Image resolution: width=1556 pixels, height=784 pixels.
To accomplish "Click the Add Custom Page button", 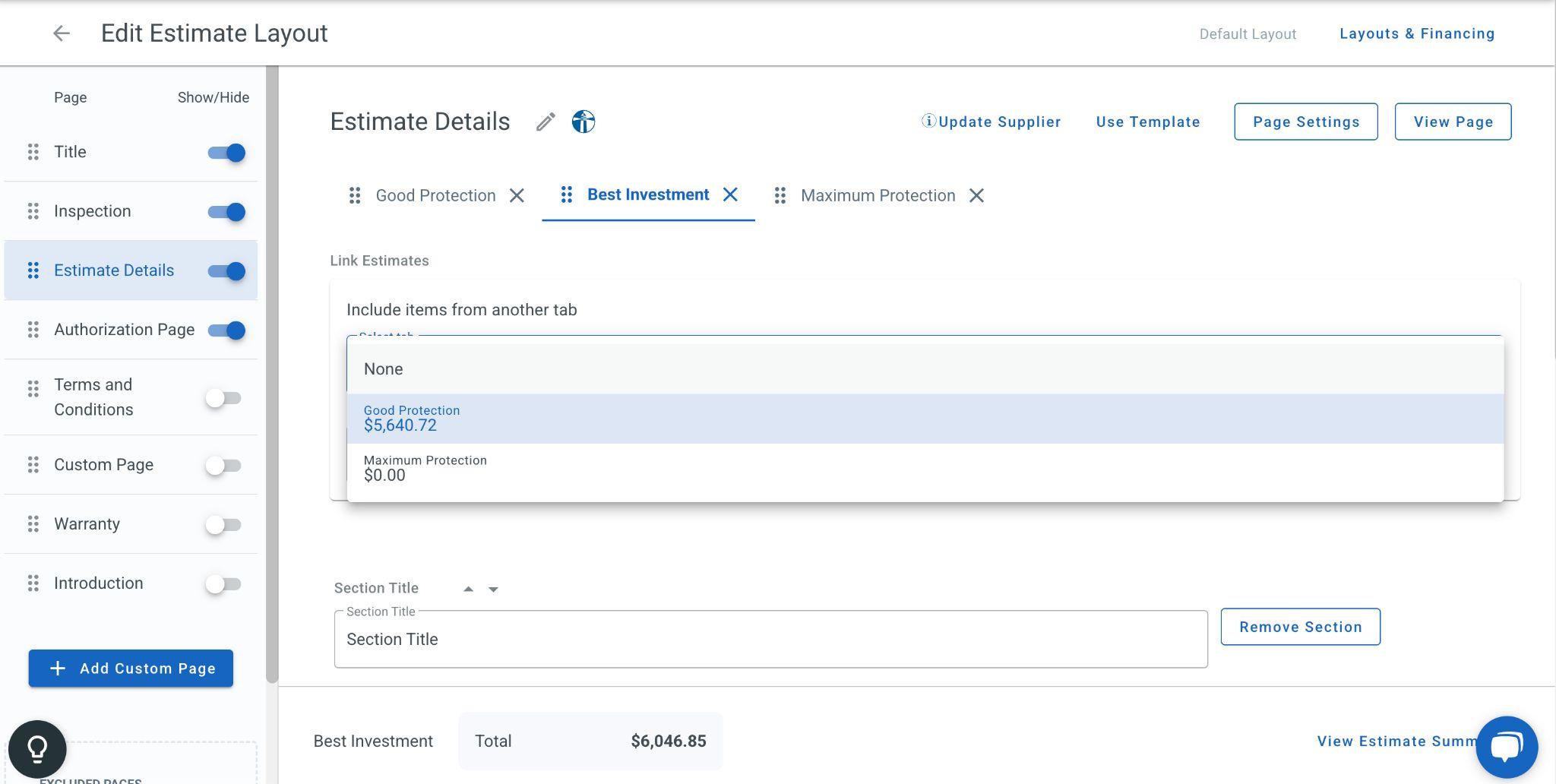I will pyautogui.click(x=131, y=669).
